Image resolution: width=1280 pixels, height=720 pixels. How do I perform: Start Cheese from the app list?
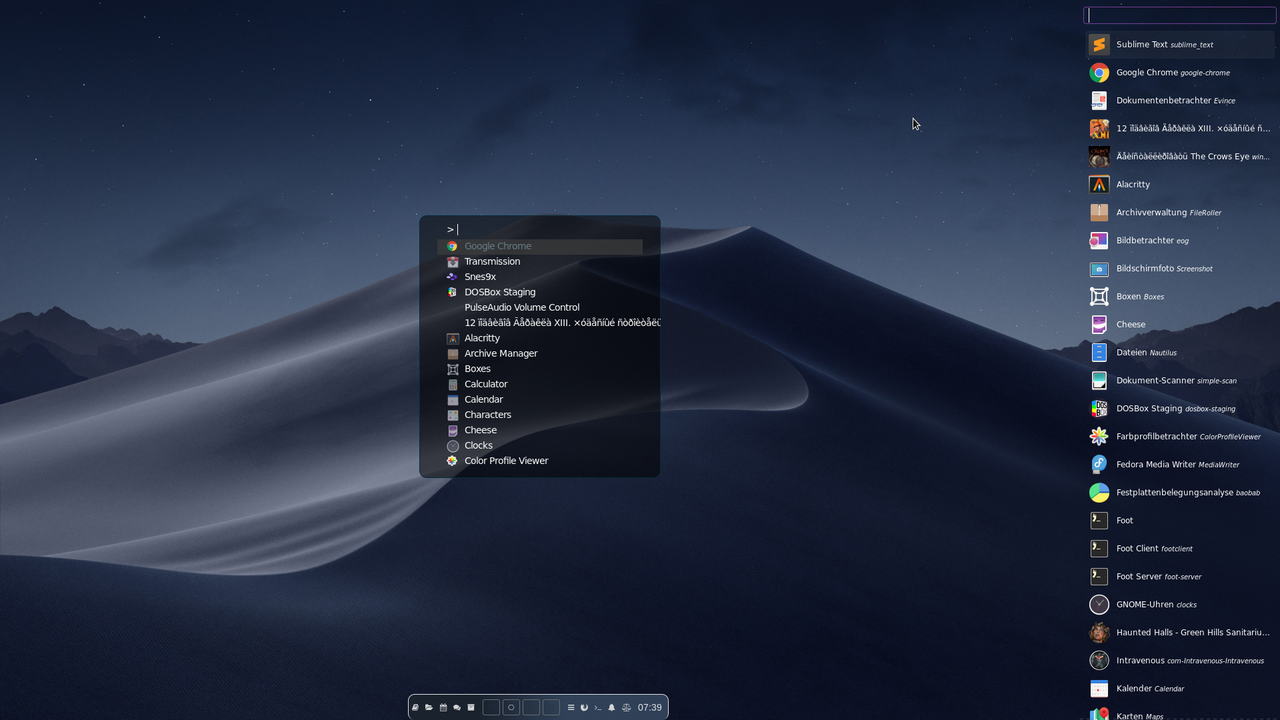click(x=1129, y=324)
